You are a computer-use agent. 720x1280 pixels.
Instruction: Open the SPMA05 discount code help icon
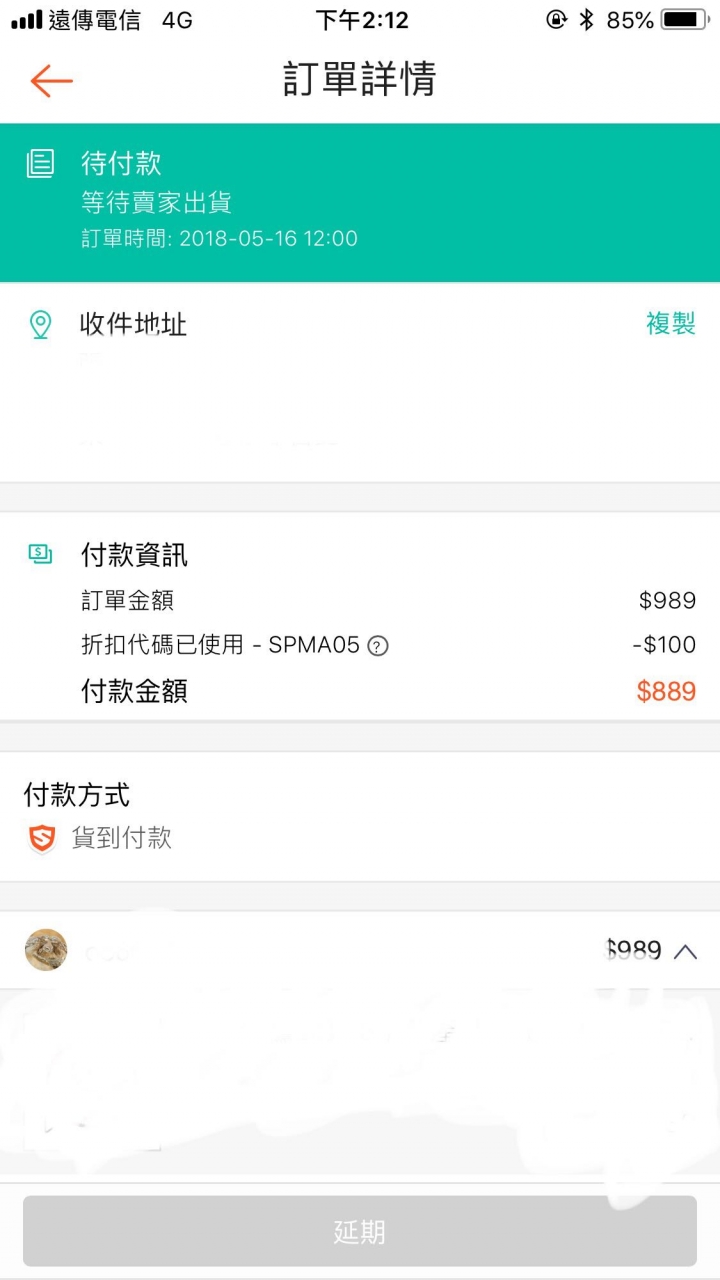(x=378, y=646)
